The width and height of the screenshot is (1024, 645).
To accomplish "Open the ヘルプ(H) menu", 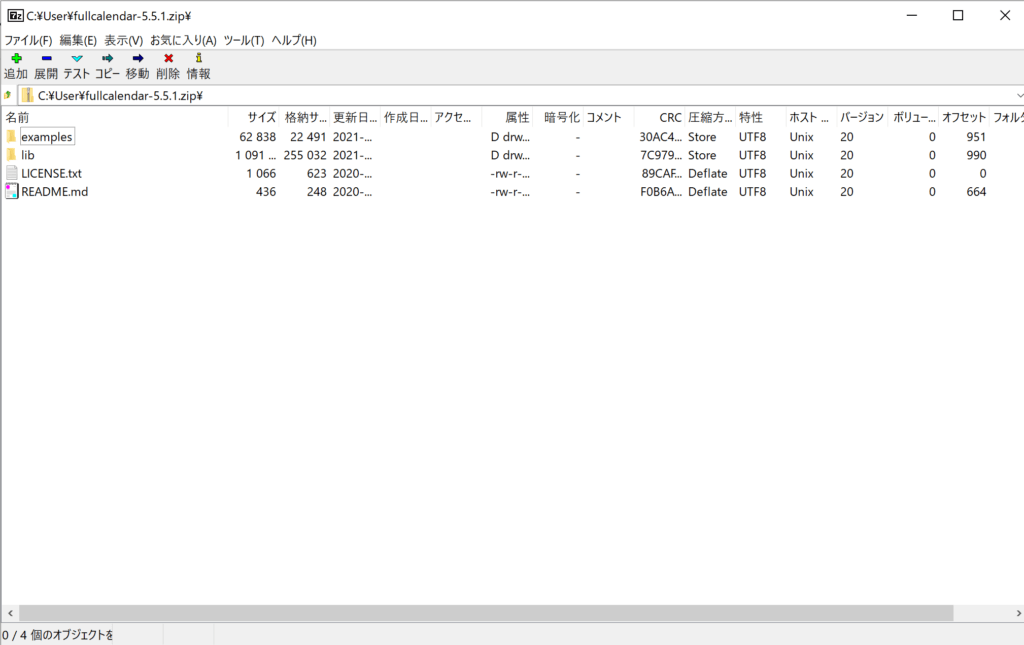I will point(294,40).
